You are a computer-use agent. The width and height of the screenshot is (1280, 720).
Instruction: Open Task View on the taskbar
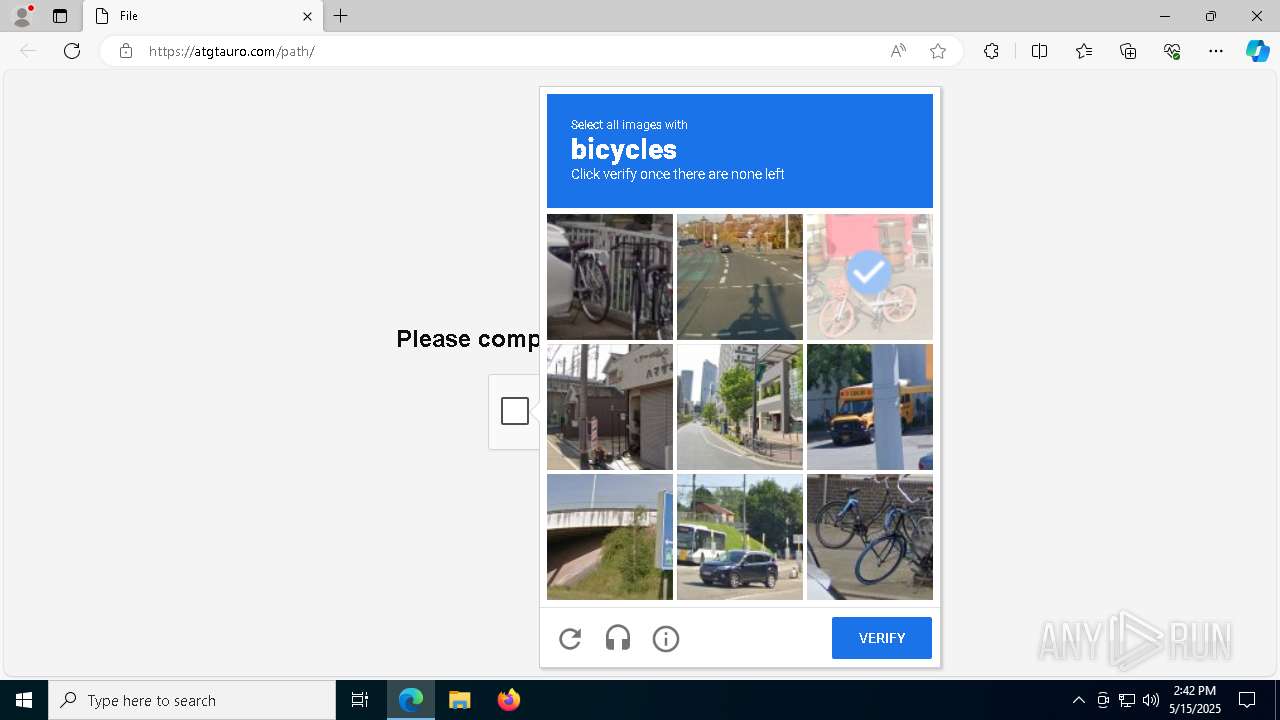[360, 700]
